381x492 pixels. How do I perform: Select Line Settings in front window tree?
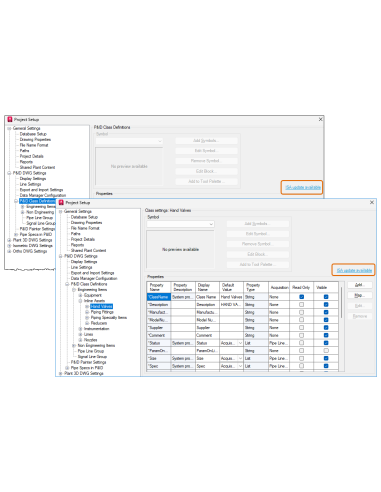[81, 267]
